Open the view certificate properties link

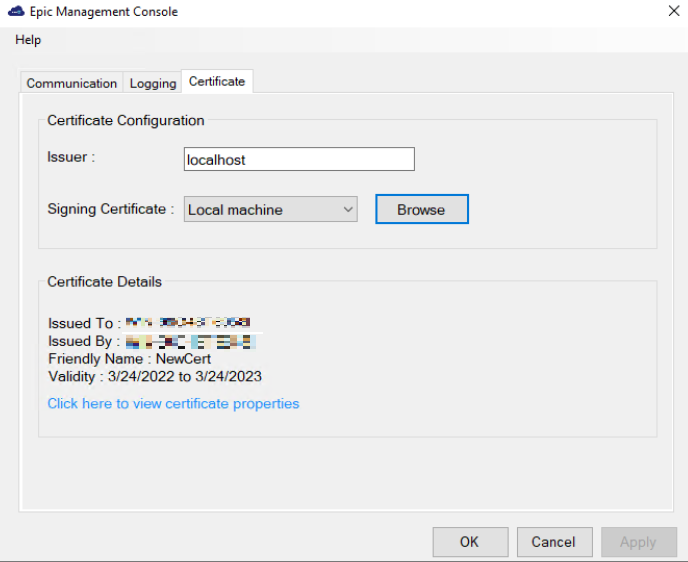point(173,404)
